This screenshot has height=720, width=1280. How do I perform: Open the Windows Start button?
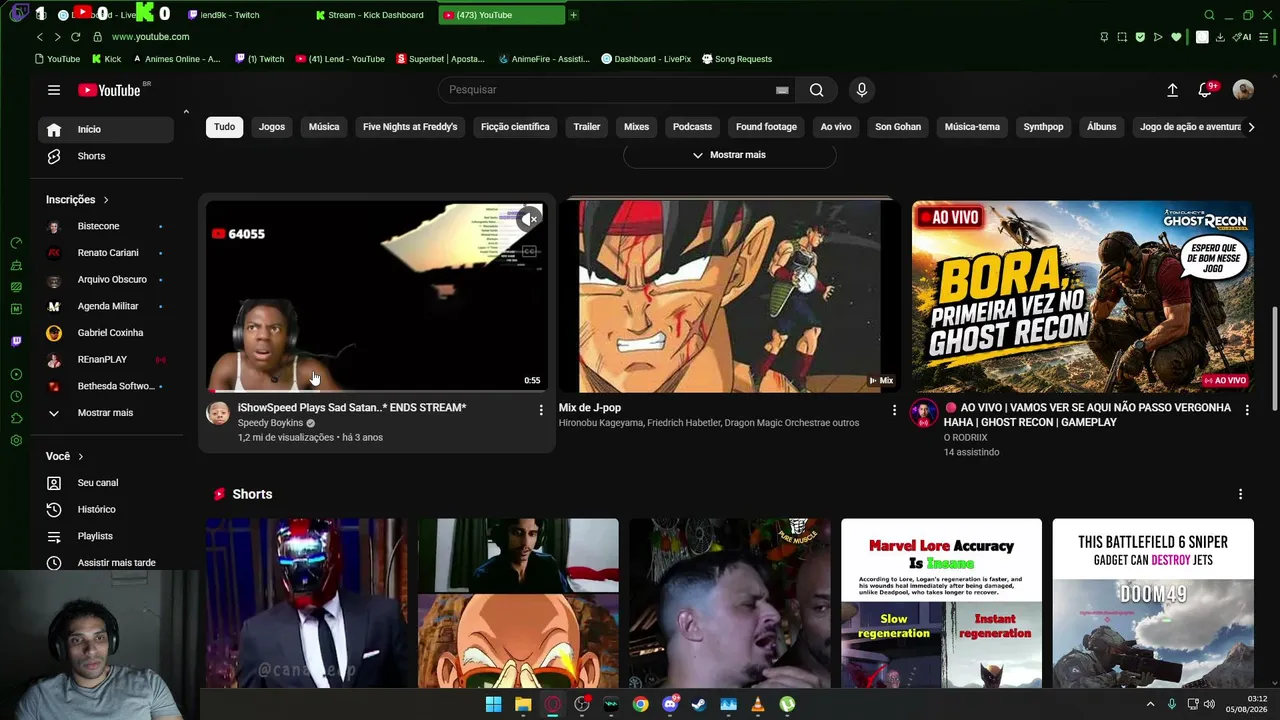click(493, 704)
